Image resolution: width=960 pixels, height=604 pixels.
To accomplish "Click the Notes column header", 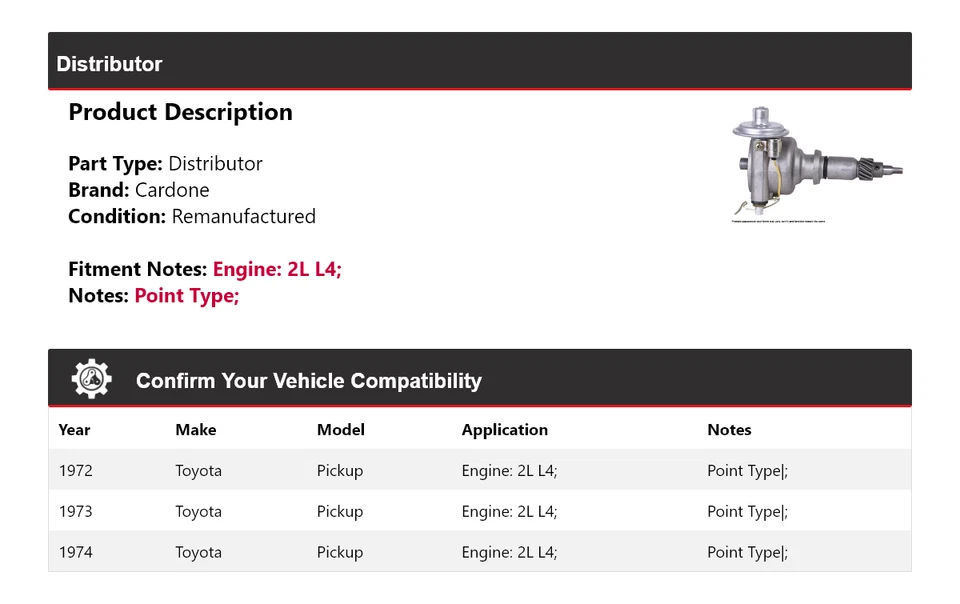I will pyautogui.click(x=729, y=430).
